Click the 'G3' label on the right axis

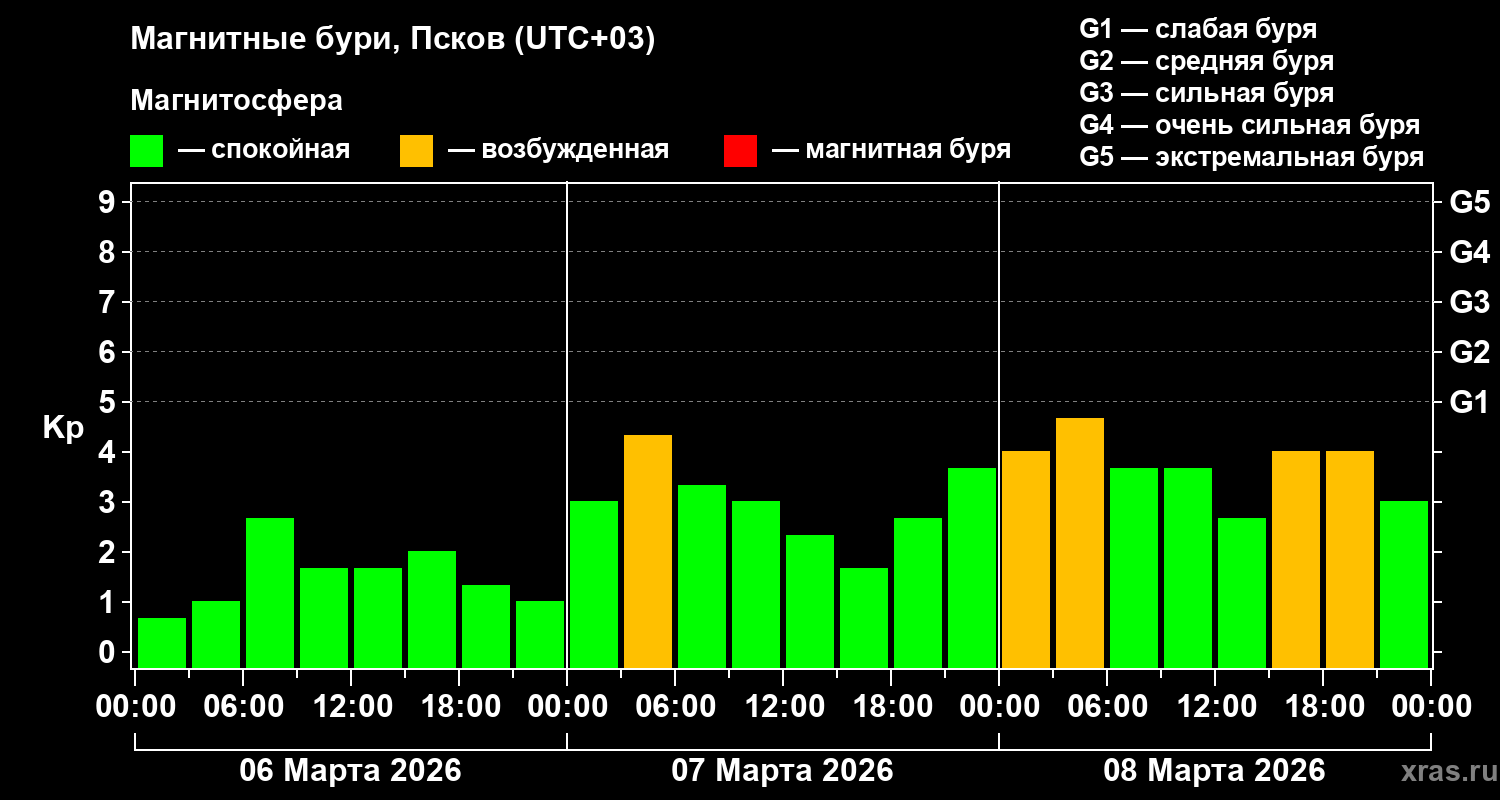1469,302
